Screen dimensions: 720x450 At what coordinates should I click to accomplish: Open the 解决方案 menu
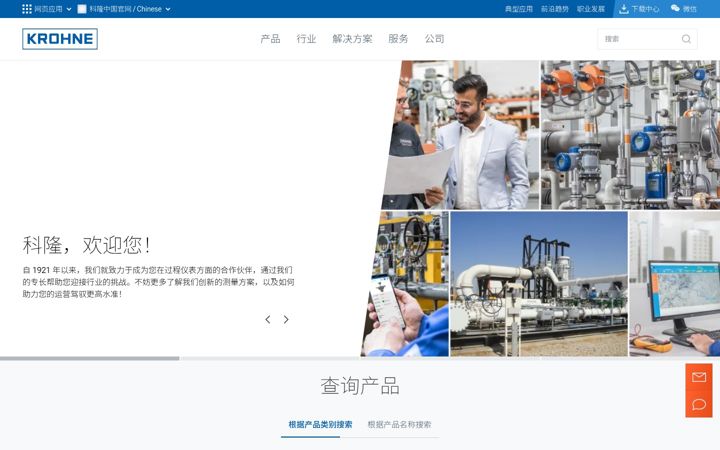(x=352, y=39)
